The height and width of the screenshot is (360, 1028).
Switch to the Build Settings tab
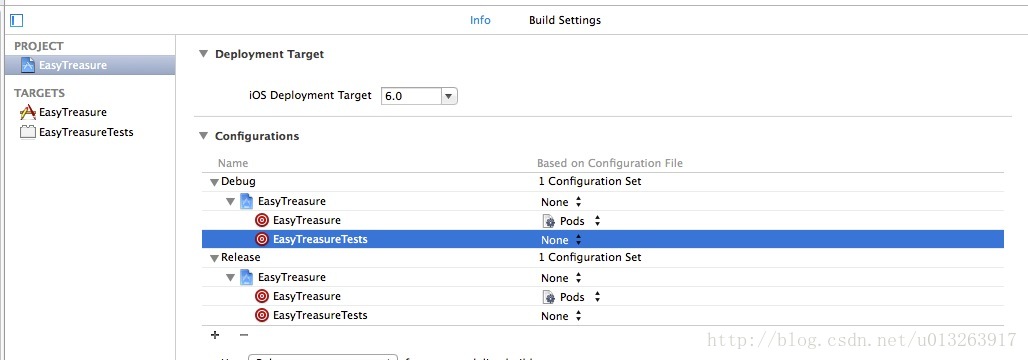(564, 20)
